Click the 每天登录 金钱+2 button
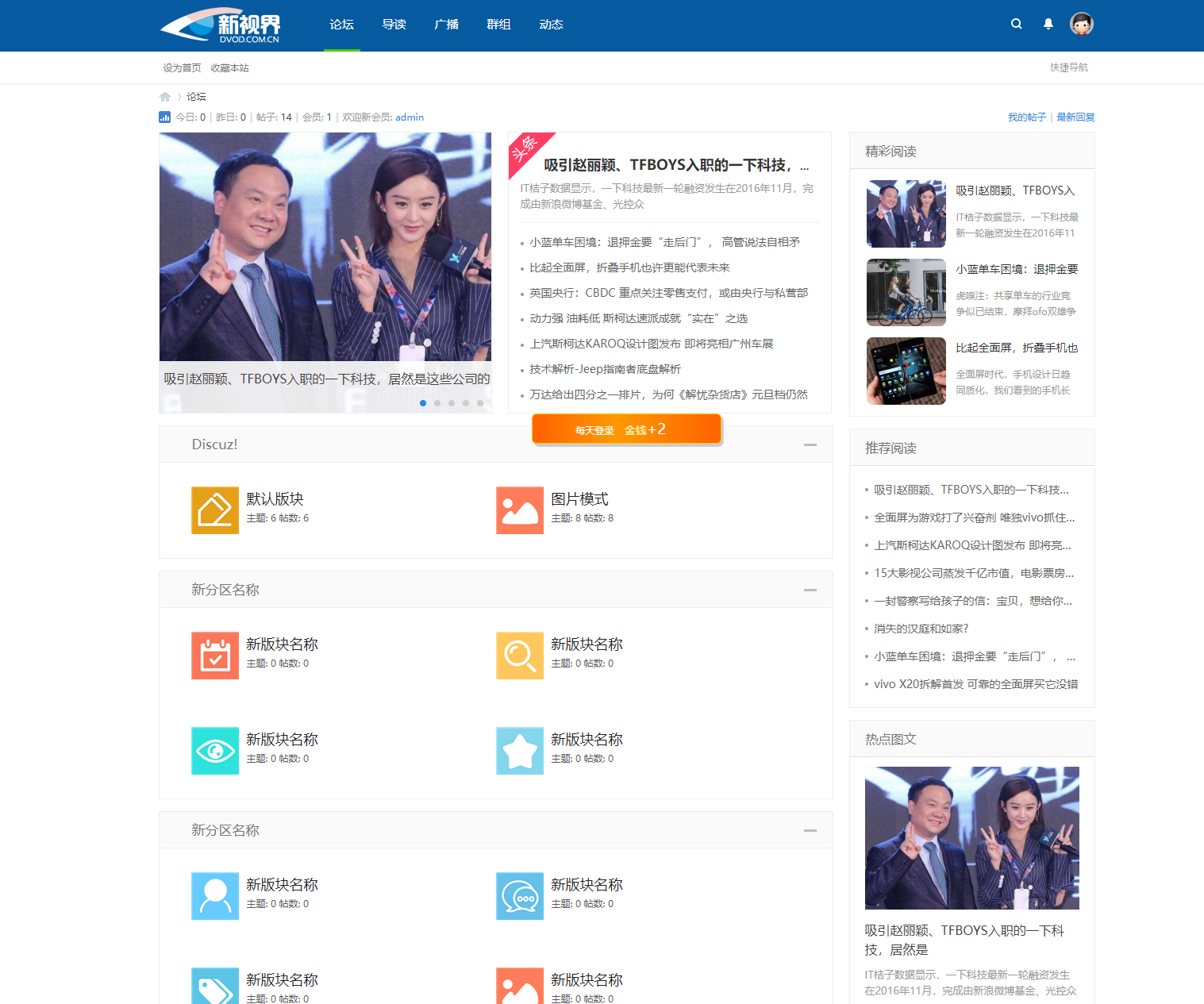The image size is (1204, 1004). click(x=626, y=429)
